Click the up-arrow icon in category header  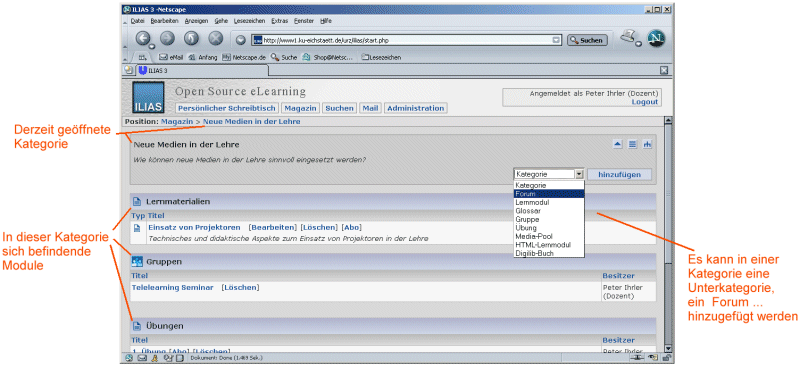coord(617,145)
